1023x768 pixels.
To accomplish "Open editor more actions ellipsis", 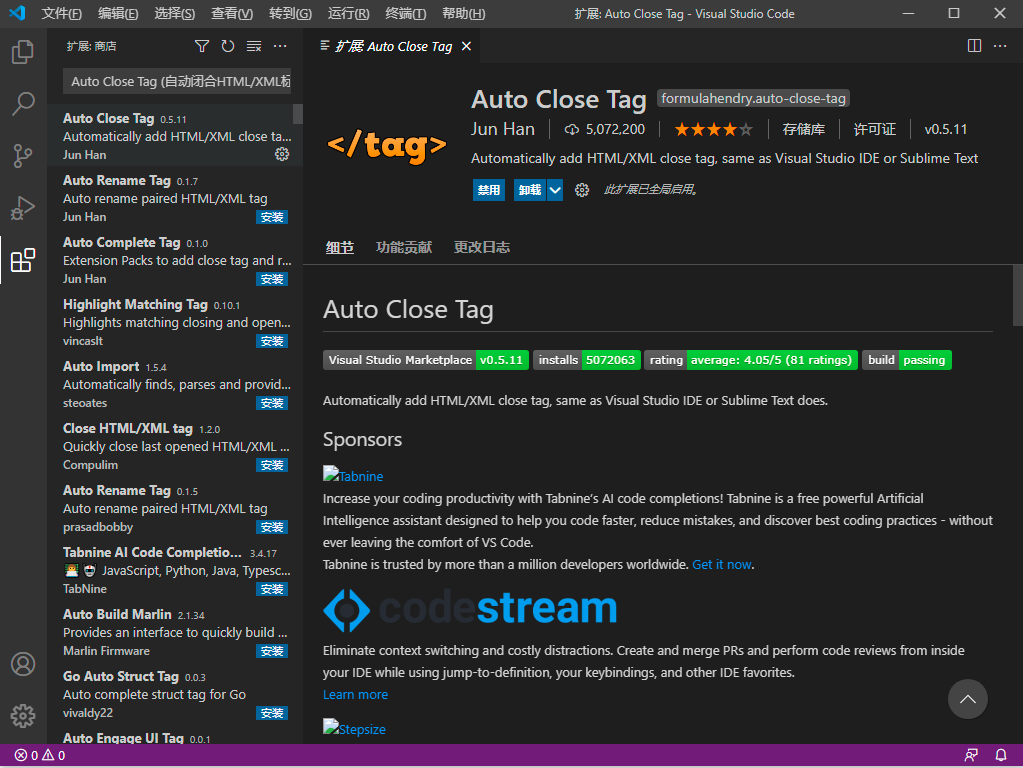I will click(1000, 46).
